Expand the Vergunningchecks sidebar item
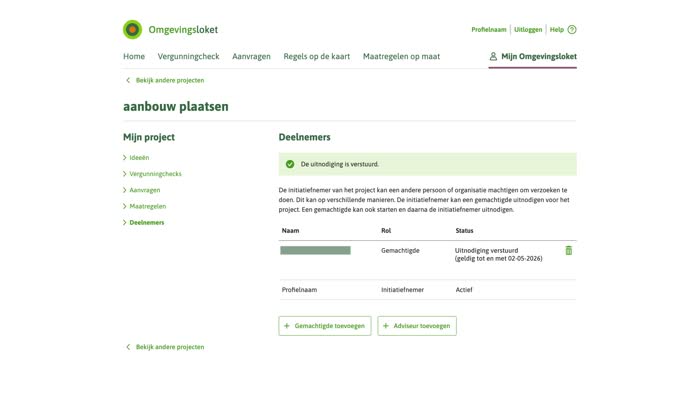The width and height of the screenshot is (700, 394). (x=155, y=174)
